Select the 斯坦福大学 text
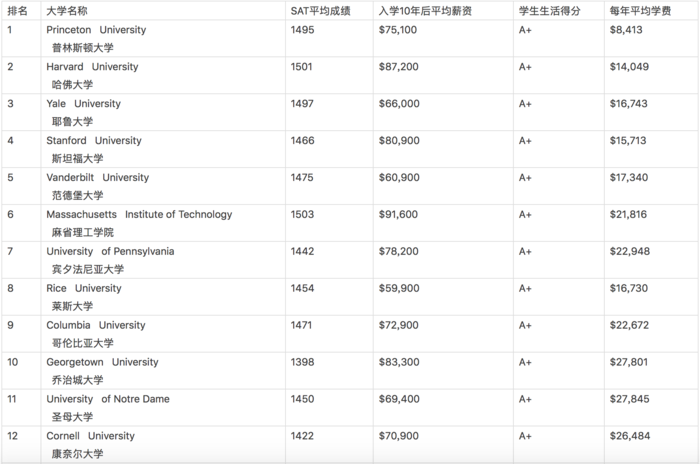The width and height of the screenshot is (700, 464). coord(78,159)
